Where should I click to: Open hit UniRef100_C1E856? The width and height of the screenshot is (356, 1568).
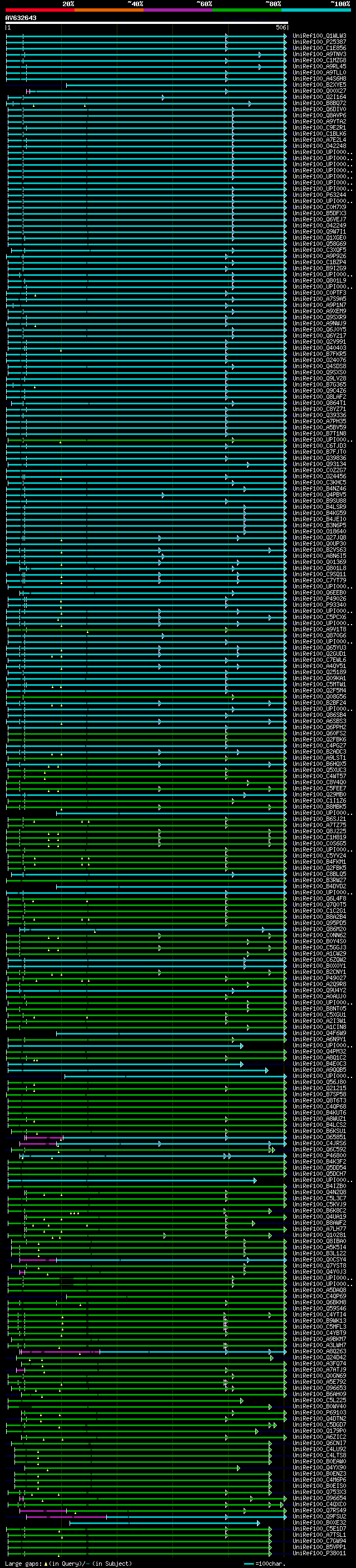[319, 48]
